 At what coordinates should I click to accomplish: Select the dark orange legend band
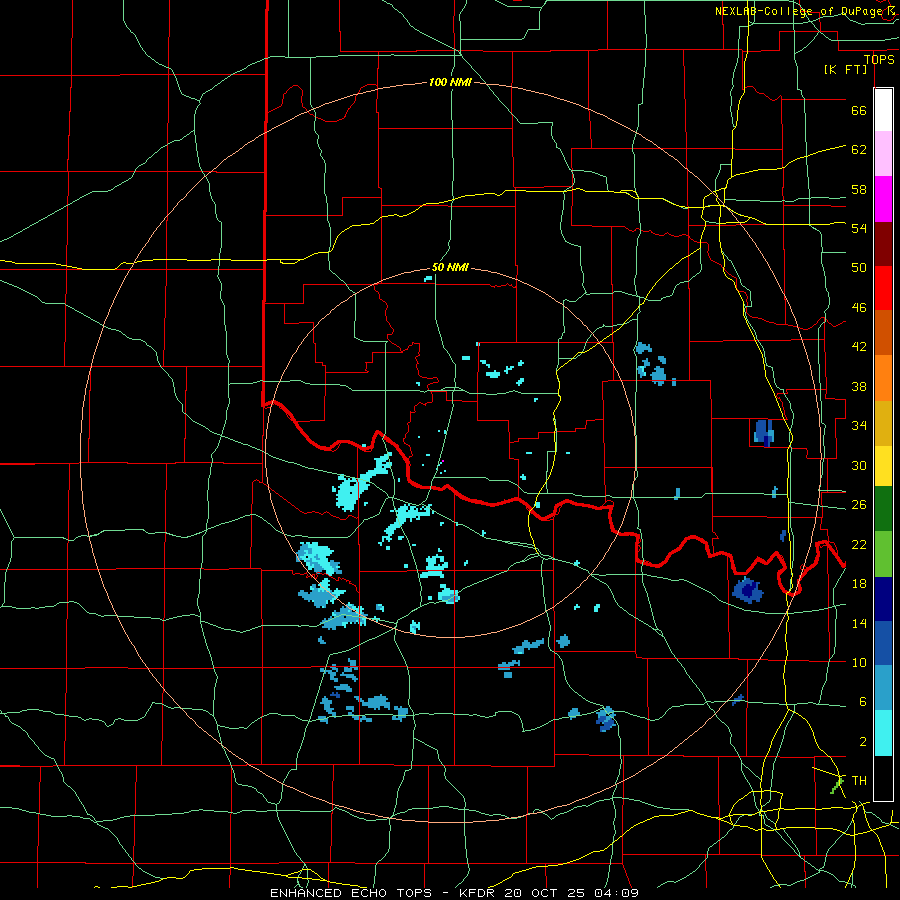click(x=883, y=333)
